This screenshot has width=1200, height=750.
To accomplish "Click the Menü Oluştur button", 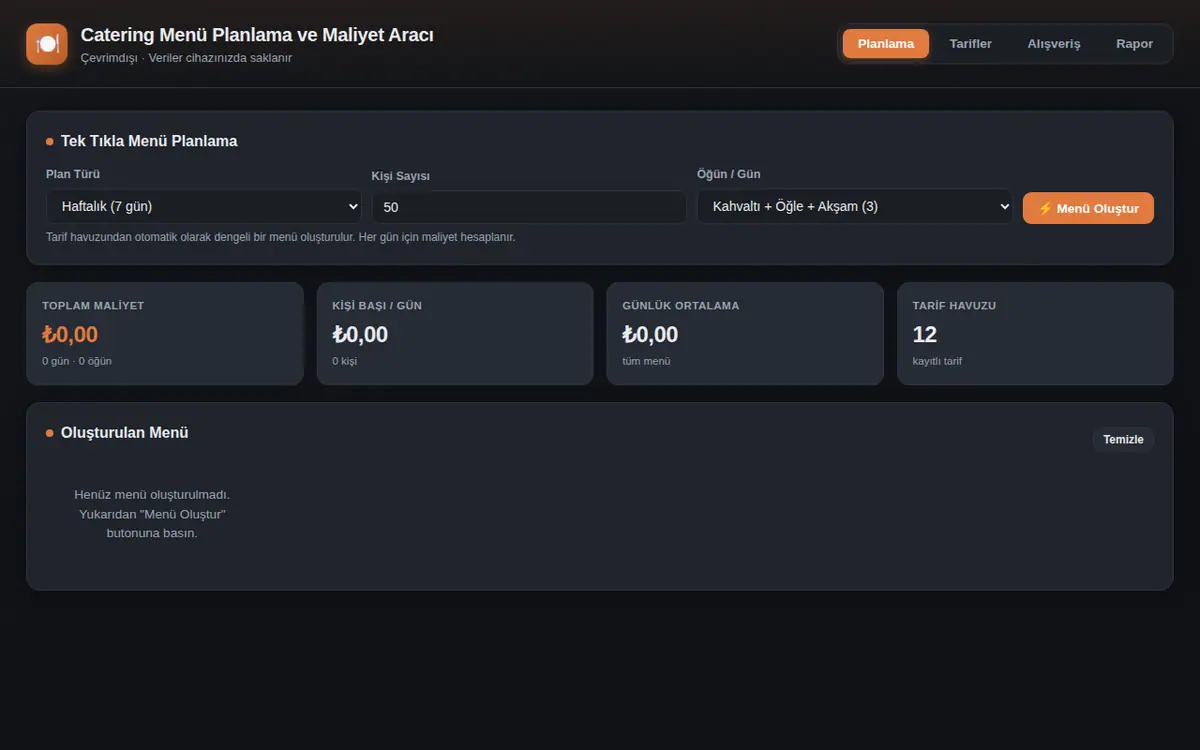I will [1088, 208].
